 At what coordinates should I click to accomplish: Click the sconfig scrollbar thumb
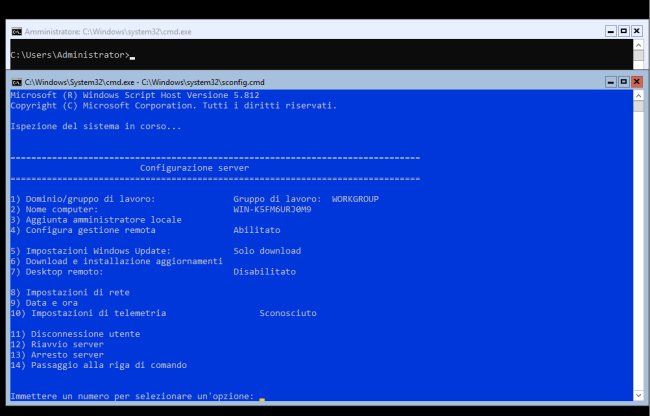638,106
